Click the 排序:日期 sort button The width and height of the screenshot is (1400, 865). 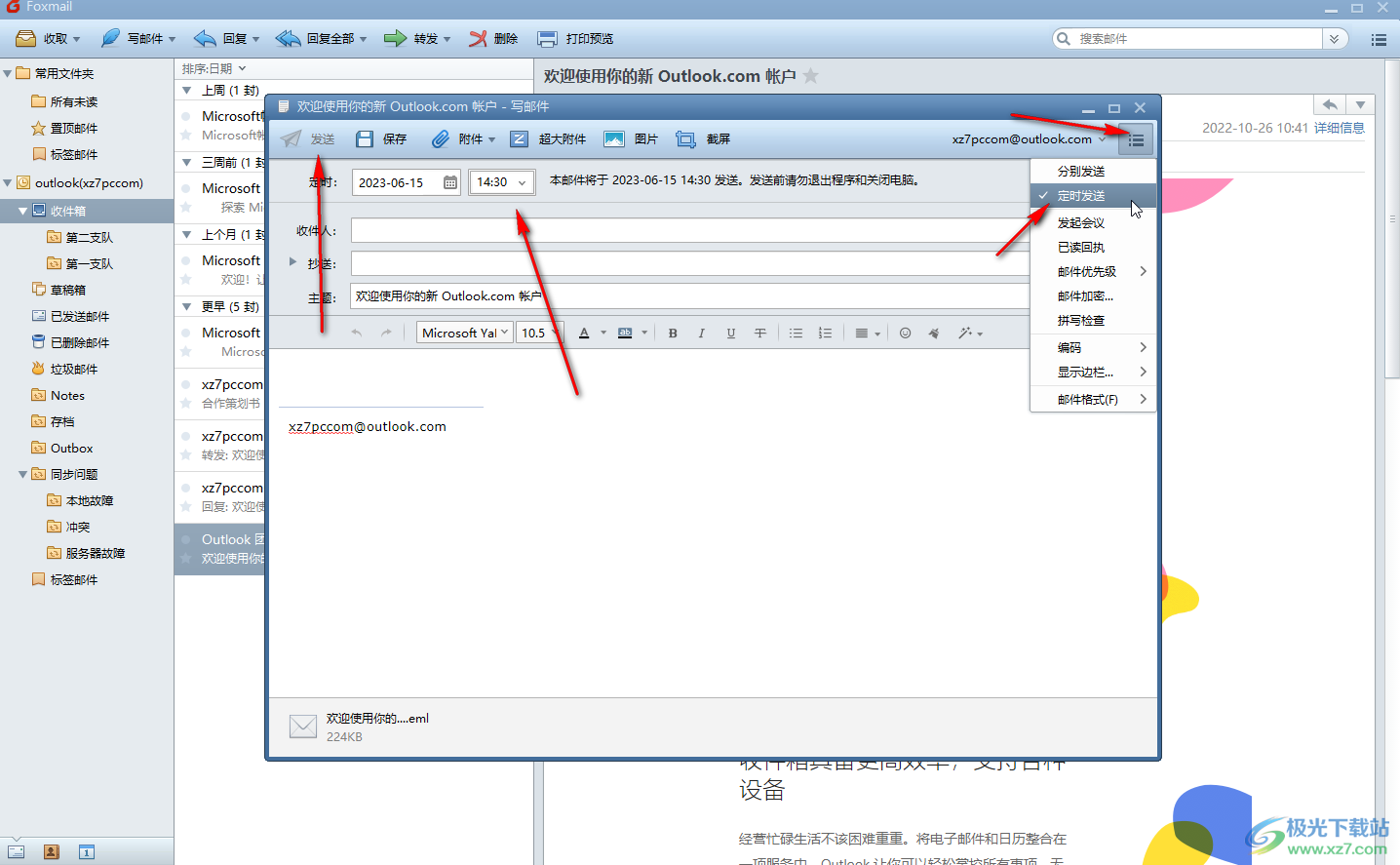tap(214, 68)
